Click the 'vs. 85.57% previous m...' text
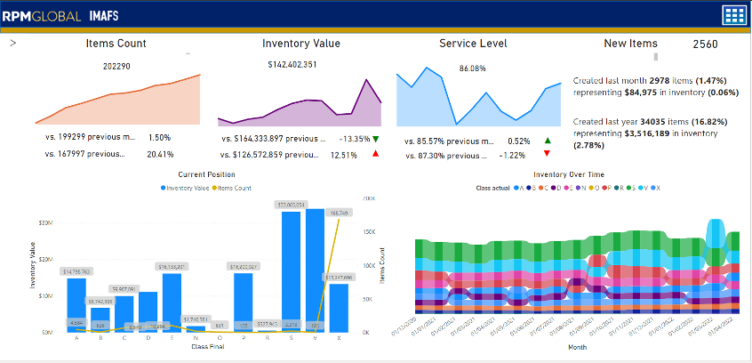 449,141
